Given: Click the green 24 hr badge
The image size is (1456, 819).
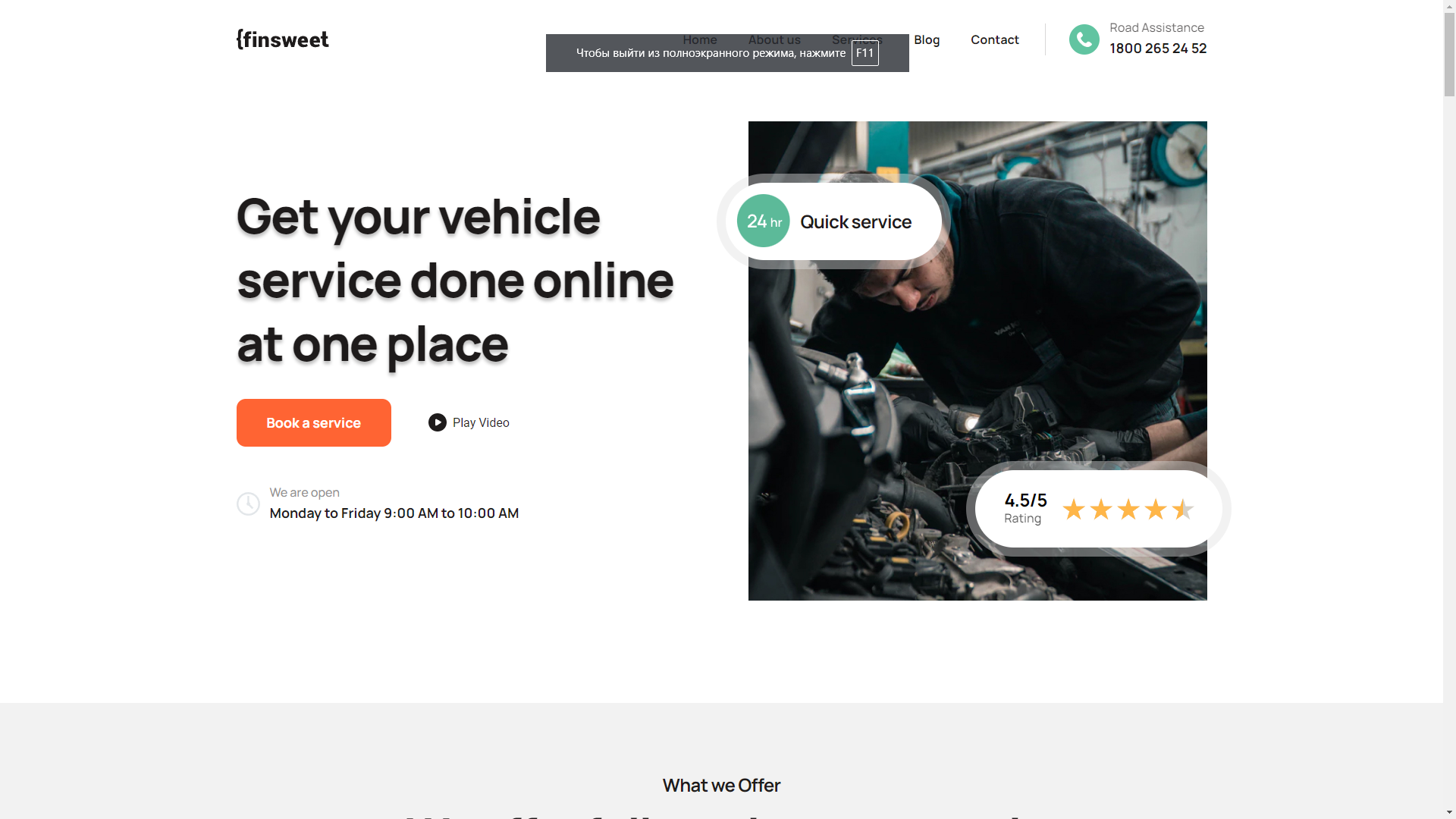Looking at the screenshot, I should pos(763,221).
